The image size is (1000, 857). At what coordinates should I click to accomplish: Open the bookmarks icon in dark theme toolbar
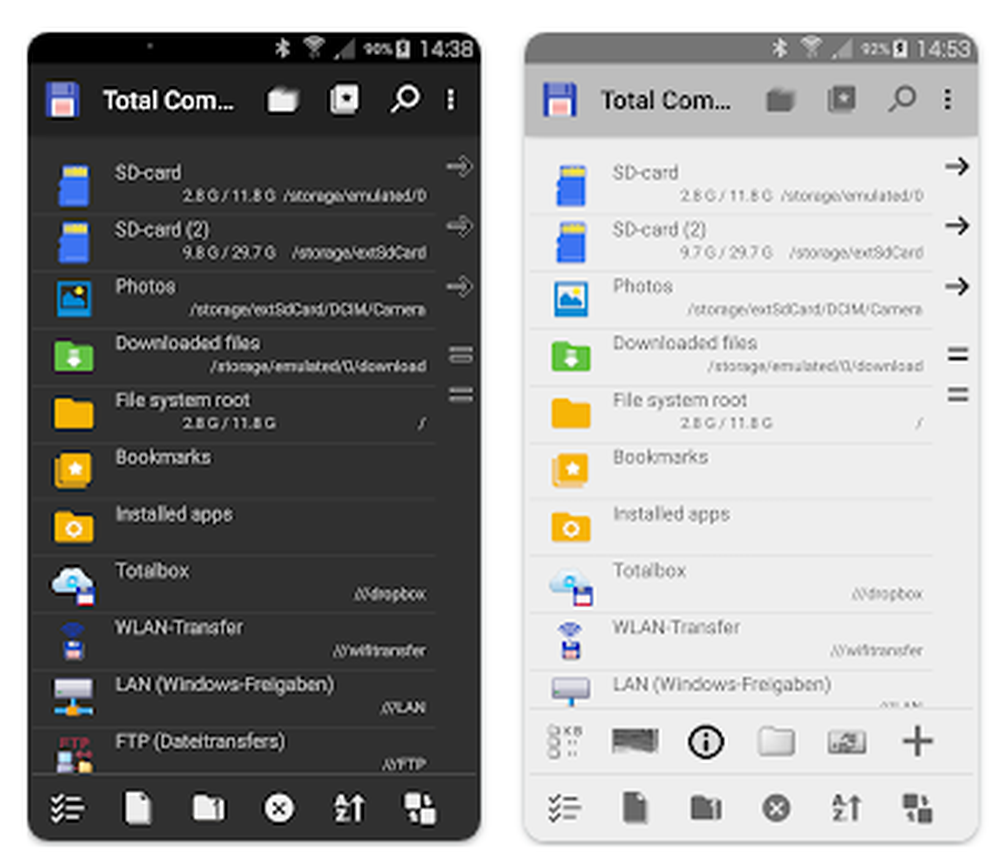point(344,99)
